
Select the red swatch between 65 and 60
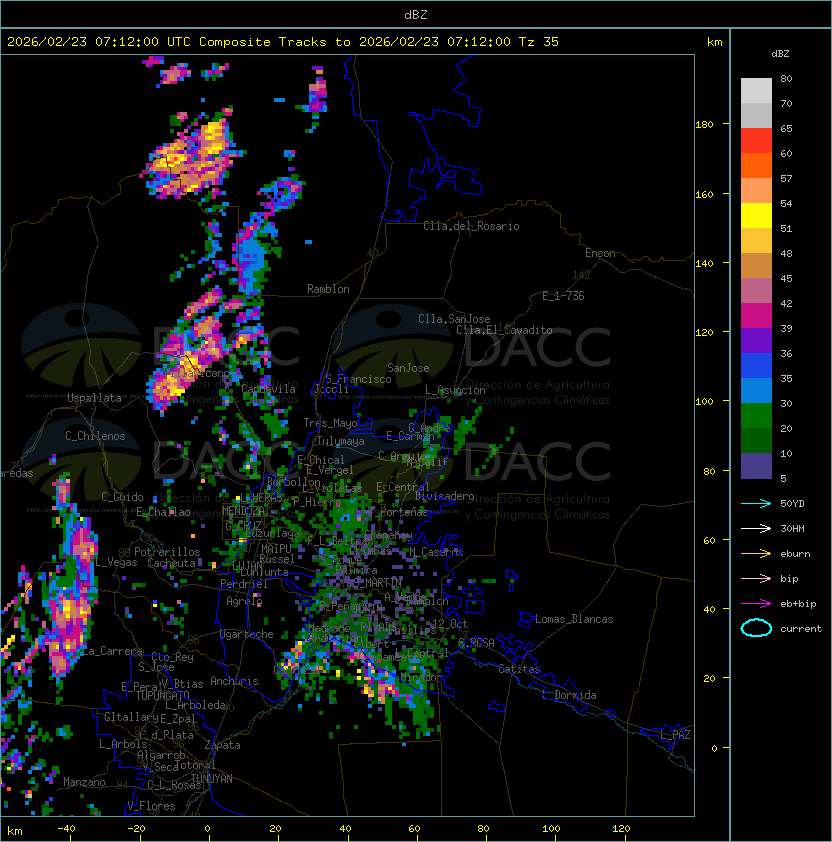pyautogui.click(x=756, y=141)
